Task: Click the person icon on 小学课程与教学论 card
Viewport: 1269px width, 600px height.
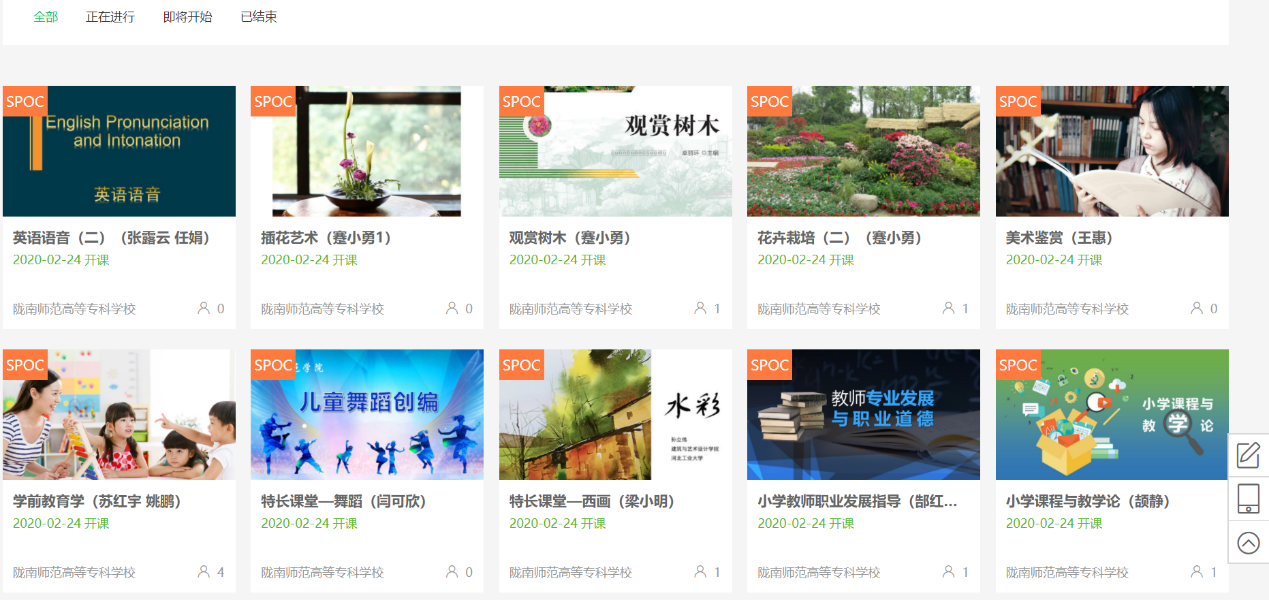Action: click(x=1197, y=572)
